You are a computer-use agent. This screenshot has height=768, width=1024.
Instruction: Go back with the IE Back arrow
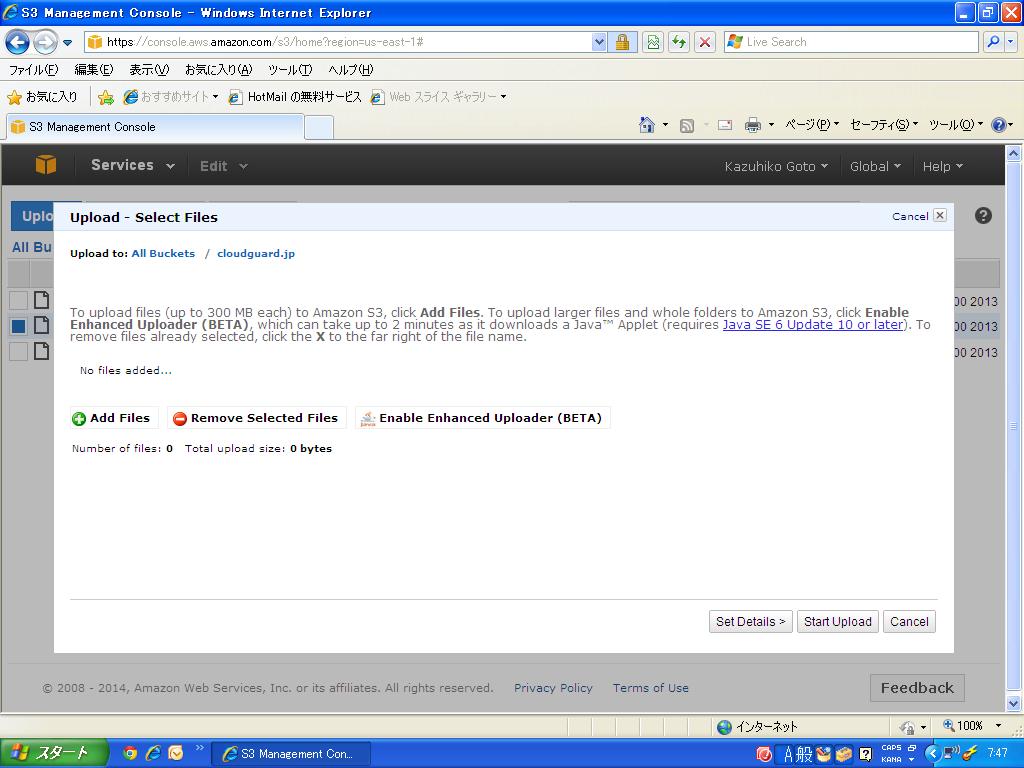click(x=17, y=42)
